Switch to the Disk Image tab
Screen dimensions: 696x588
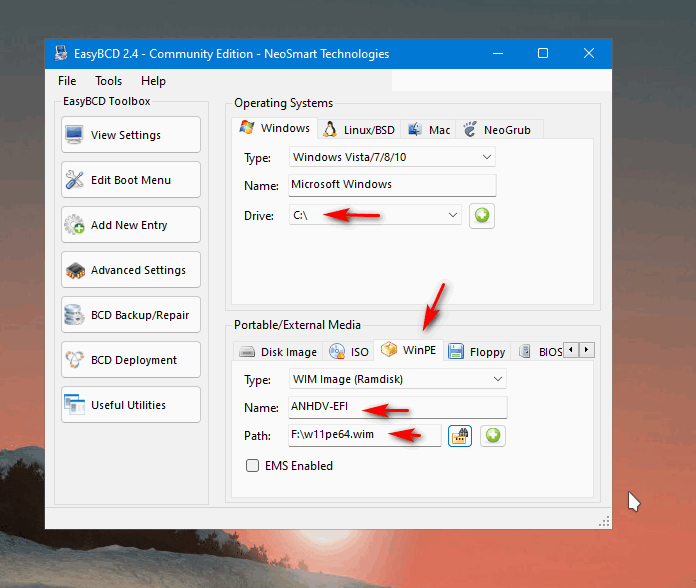pos(278,352)
